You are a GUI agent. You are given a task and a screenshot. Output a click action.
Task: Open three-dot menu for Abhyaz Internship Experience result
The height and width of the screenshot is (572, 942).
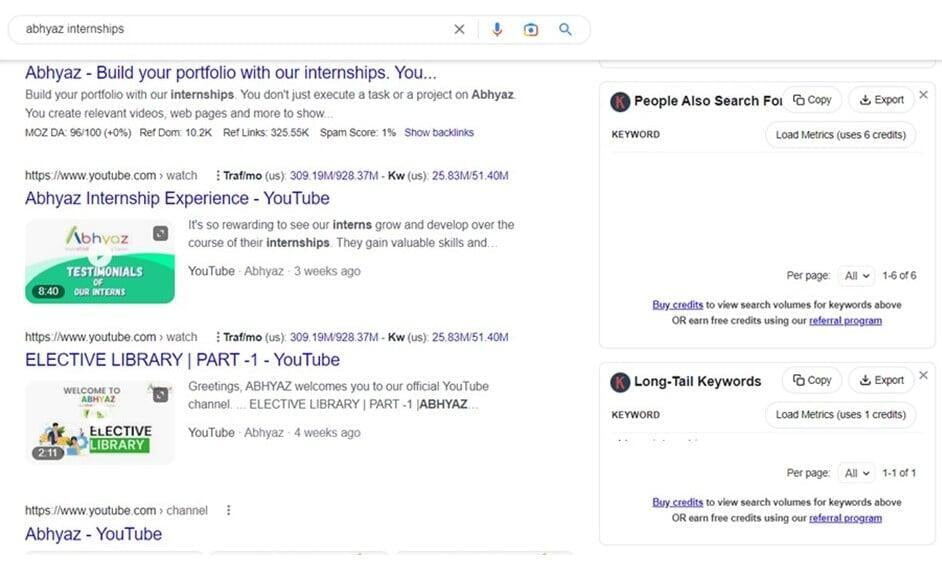coord(217,175)
